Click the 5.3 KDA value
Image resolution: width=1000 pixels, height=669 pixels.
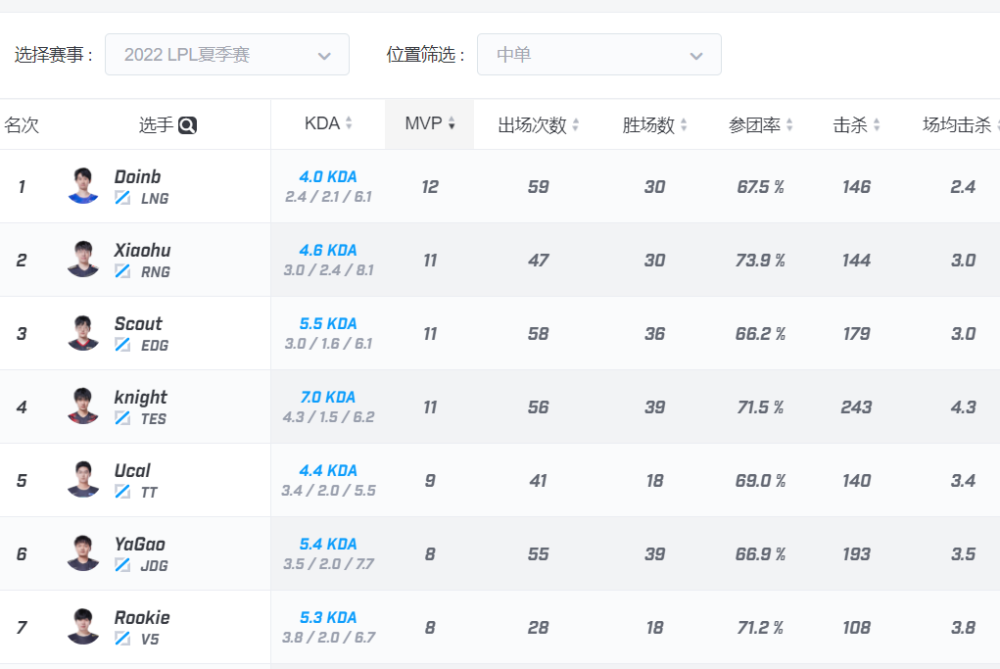coord(328,617)
